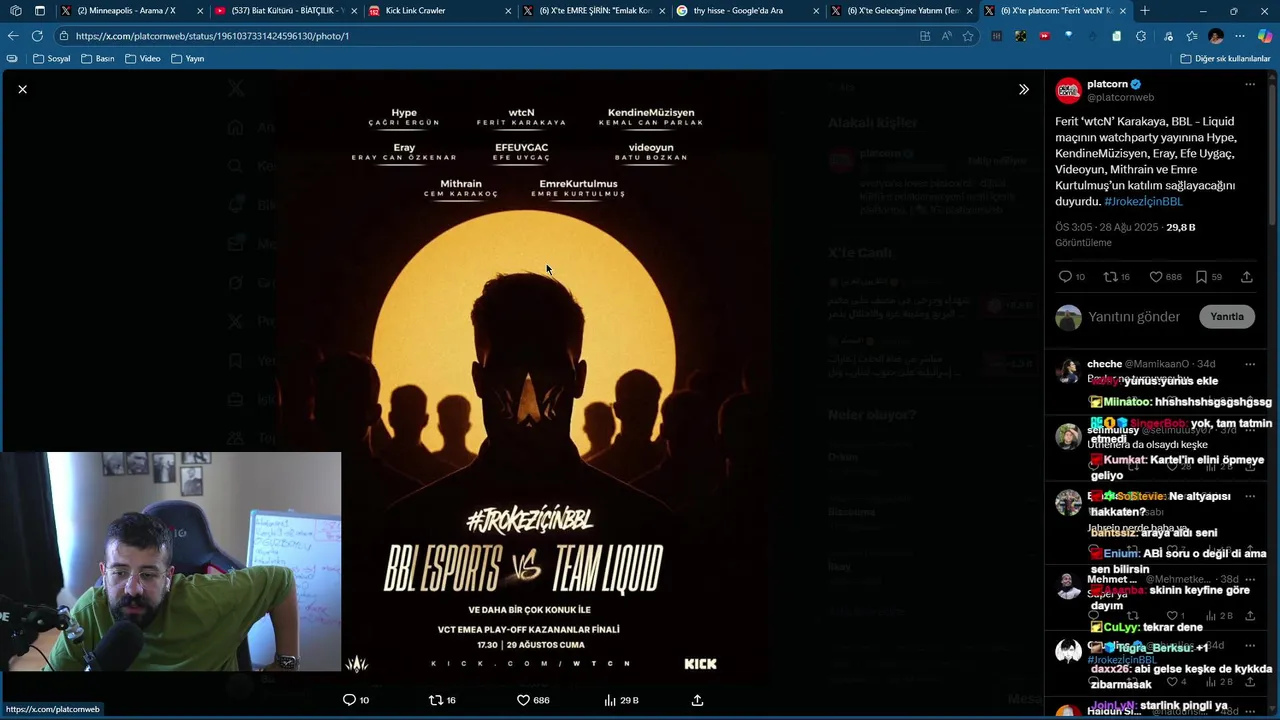Image resolution: width=1280 pixels, height=720 pixels.
Task: Reply icon under the tweet in side panel
Action: pyautogui.click(x=1065, y=277)
